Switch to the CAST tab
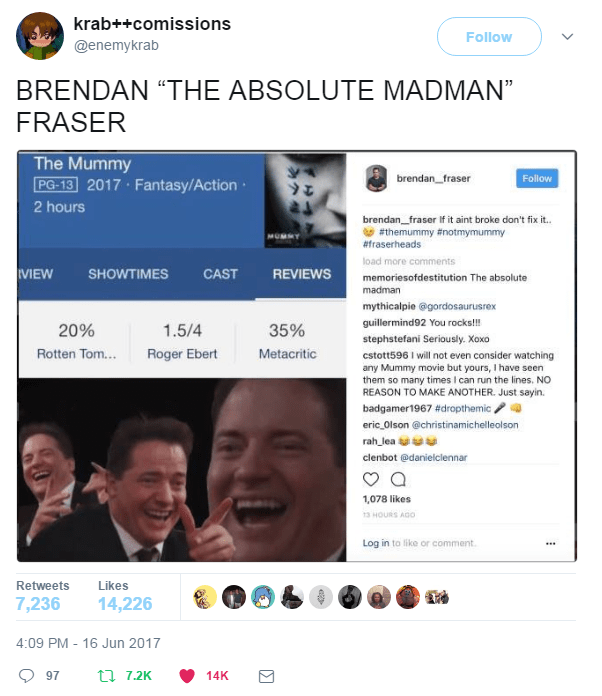The width and height of the screenshot is (602, 696). tap(220, 274)
